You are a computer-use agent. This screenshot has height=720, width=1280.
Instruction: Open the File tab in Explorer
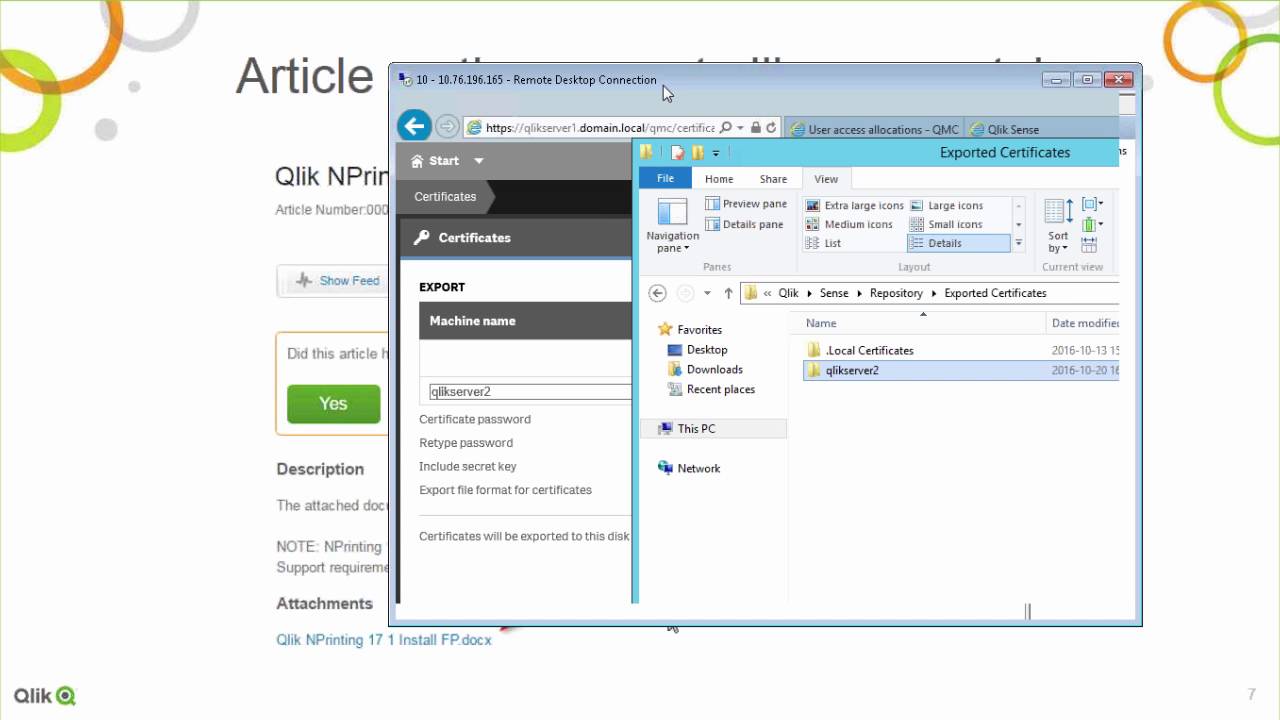[665, 178]
